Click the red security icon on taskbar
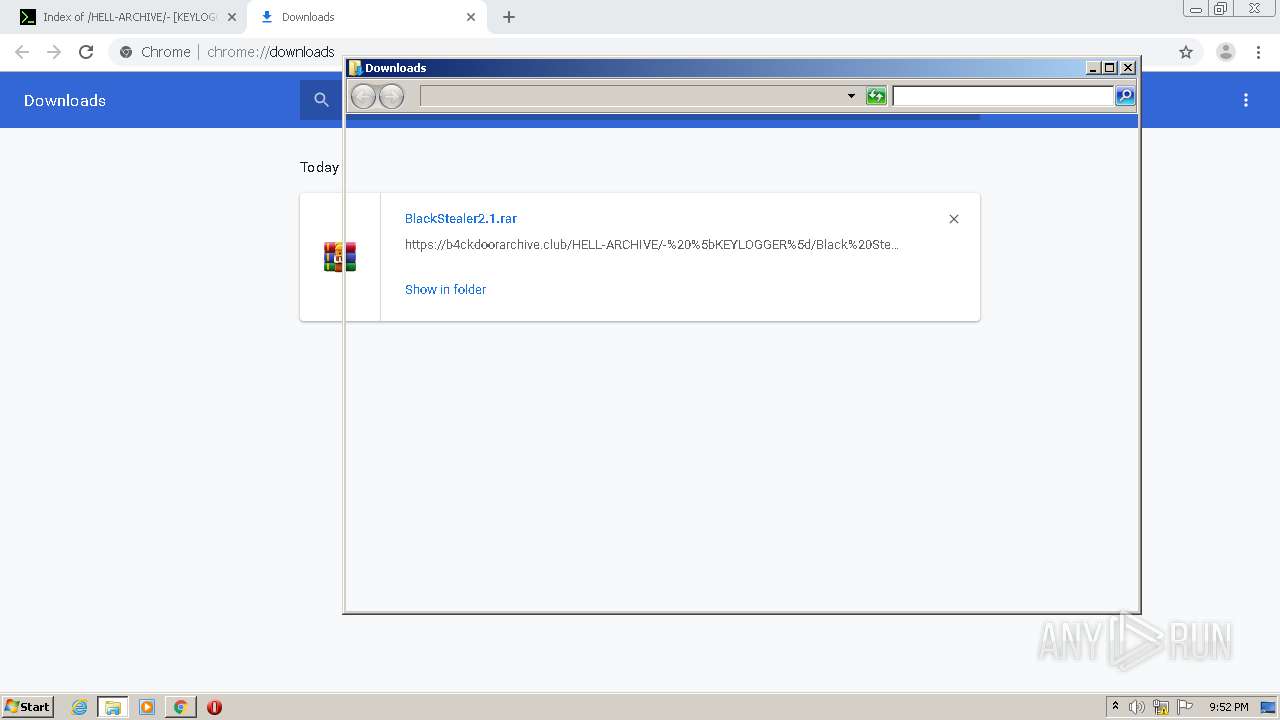The width and height of the screenshot is (1280, 720). (214, 707)
